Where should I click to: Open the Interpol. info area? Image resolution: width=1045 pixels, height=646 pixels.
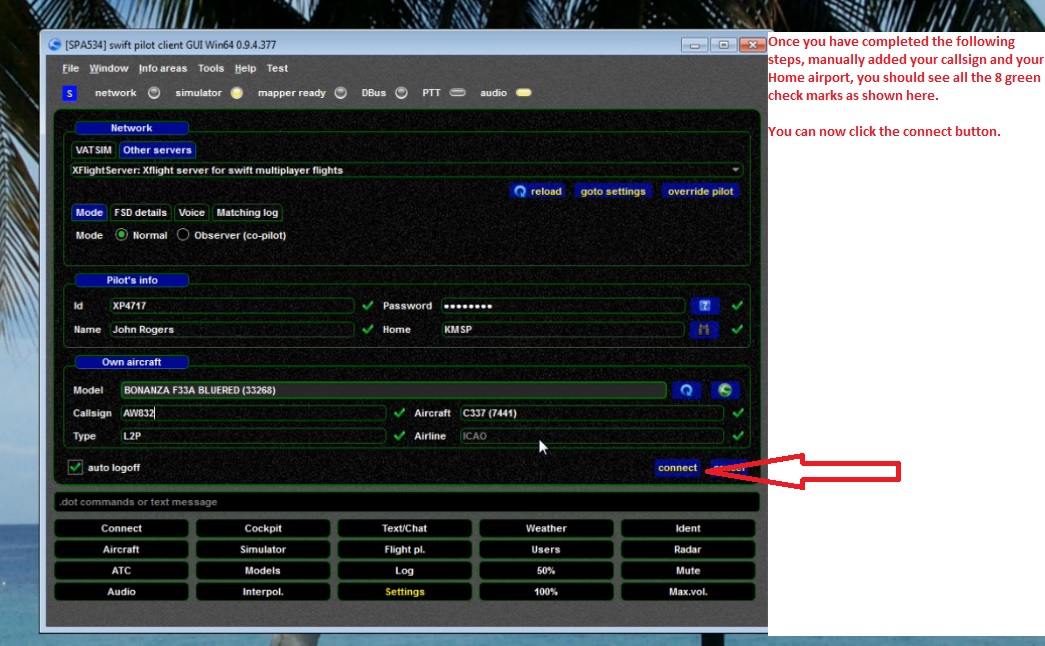[x=263, y=593]
